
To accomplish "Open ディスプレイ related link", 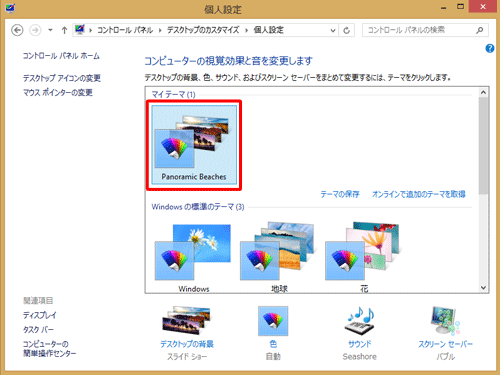I will click(x=40, y=315).
